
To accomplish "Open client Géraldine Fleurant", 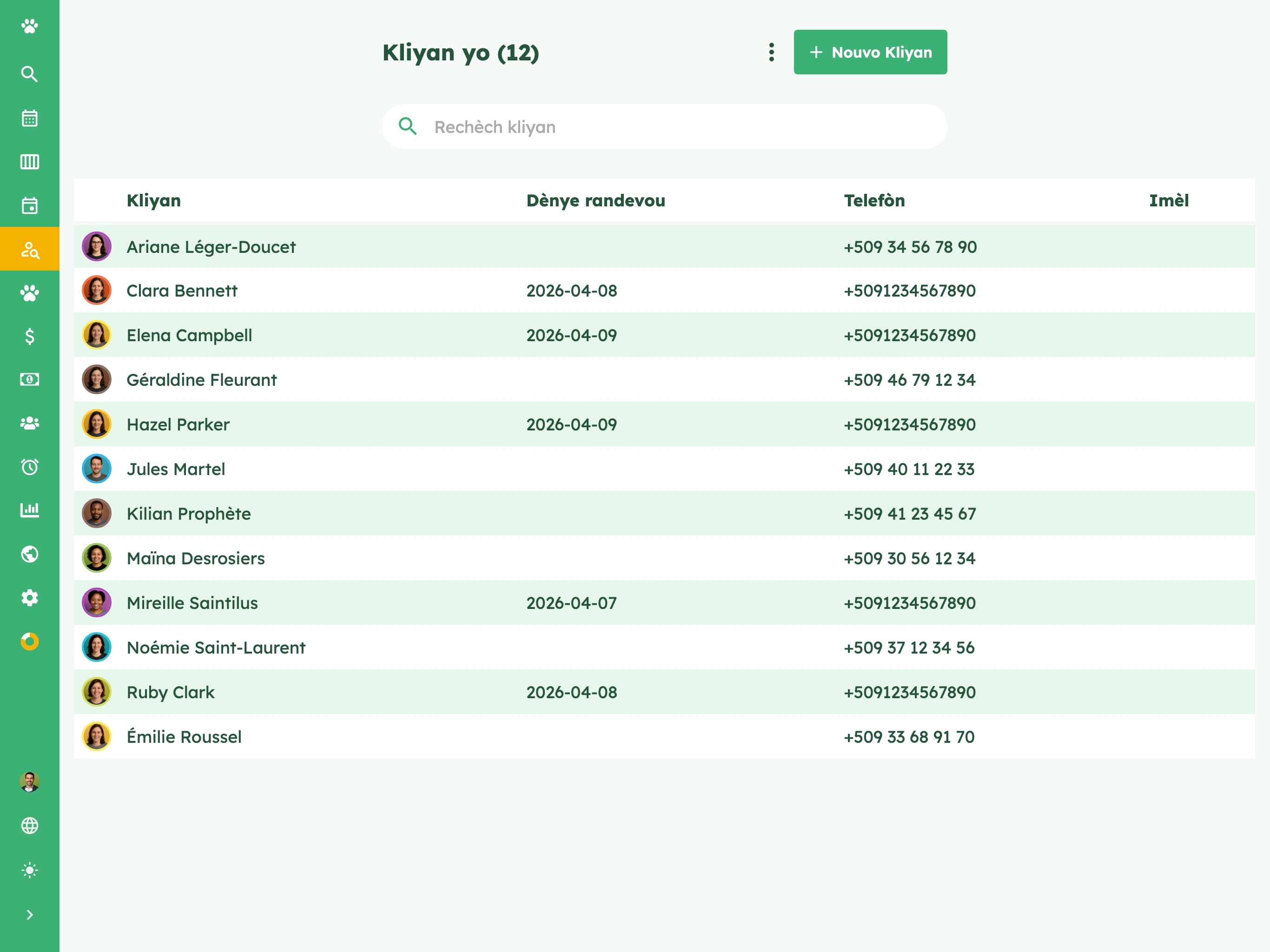I will point(664,379).
